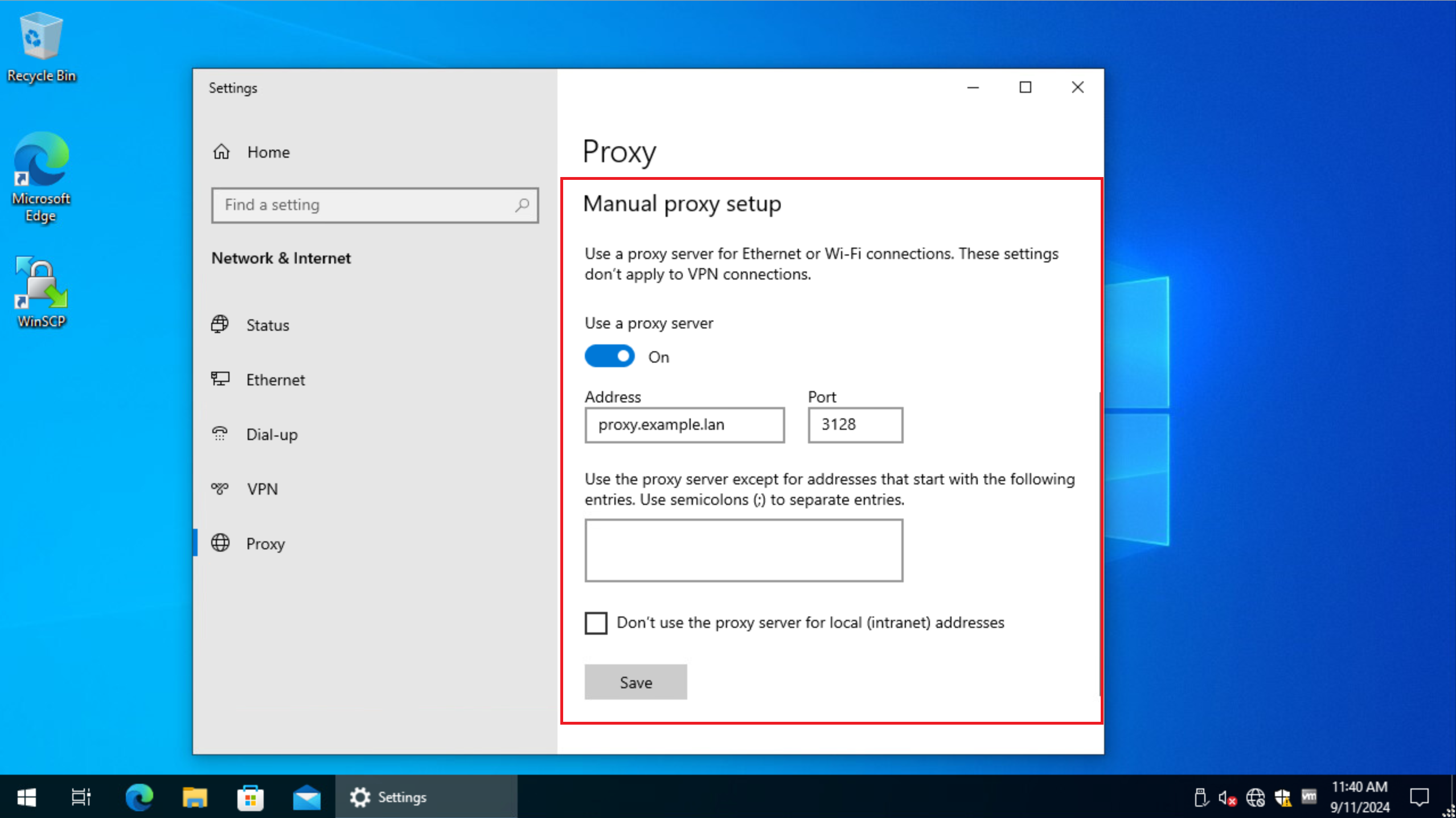The height and width of the screenshot is (818, 1456).
Task: Click the proxy Address input field
Action: click(x=684, y=425)
